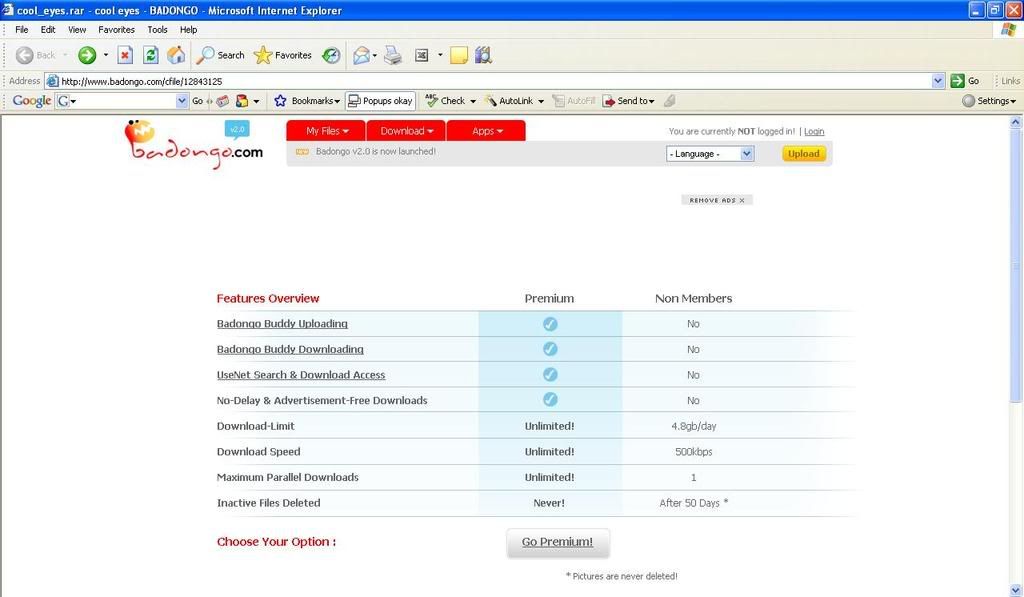Open the Mail envelope icon
The width and height of the screenshot is (1024, 597).
click(x=361, y=55)
